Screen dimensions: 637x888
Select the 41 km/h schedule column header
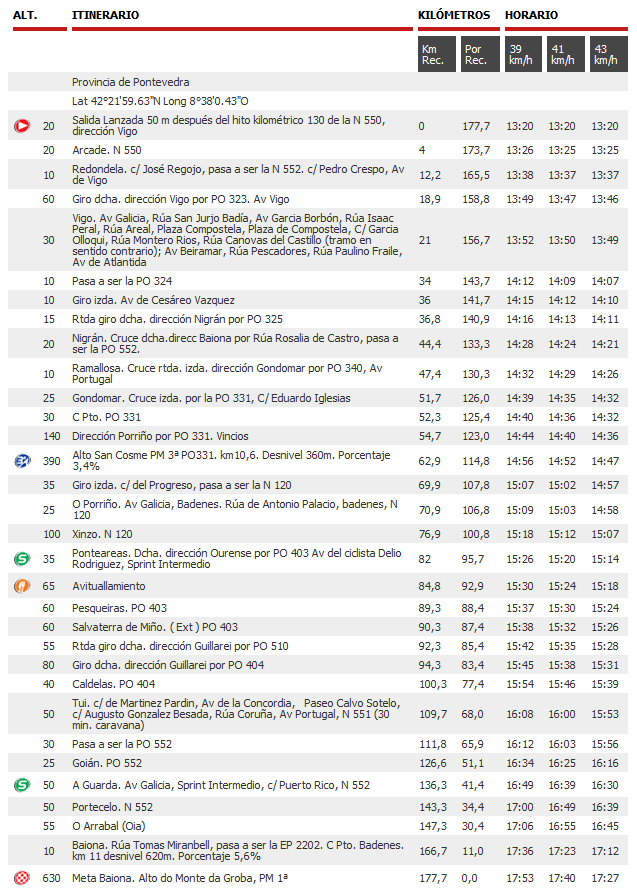(566, 54)
